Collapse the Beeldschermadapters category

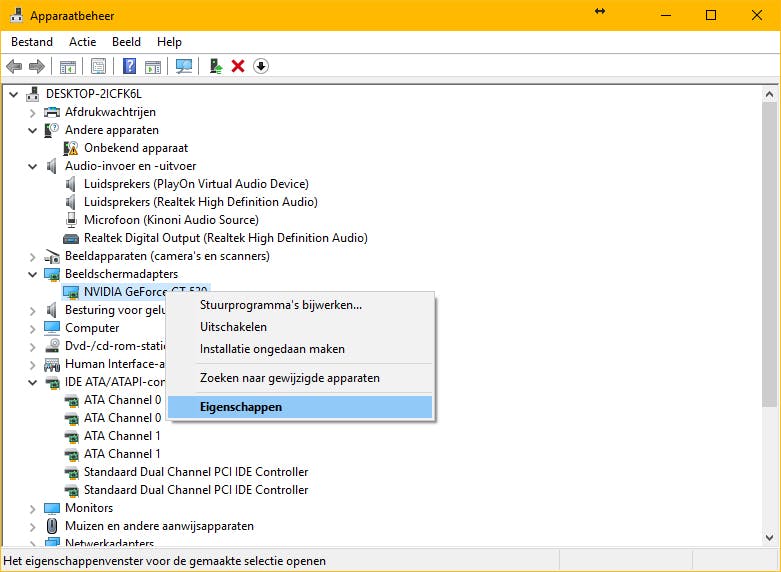click(x=32, y=274)
